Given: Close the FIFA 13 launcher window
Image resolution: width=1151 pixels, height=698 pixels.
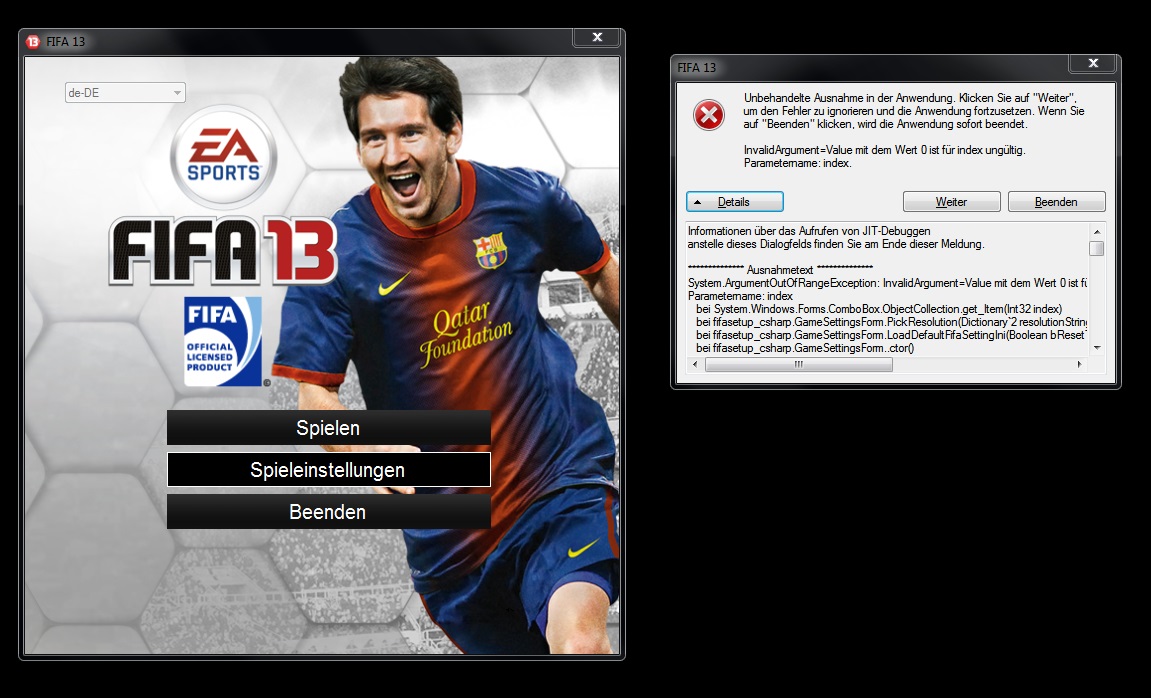Looking at the screenshot, I should point(598,37).
